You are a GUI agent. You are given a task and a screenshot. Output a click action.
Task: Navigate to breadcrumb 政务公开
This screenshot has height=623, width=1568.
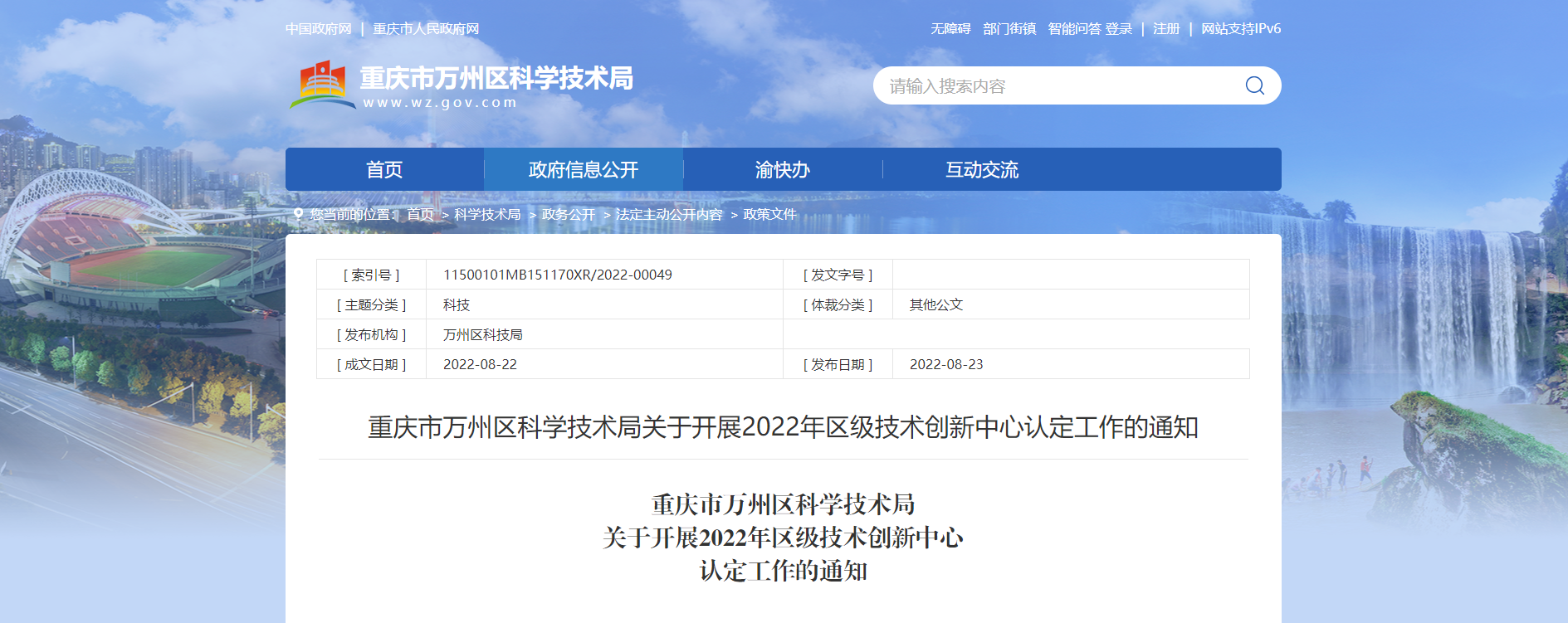[569, 214]
